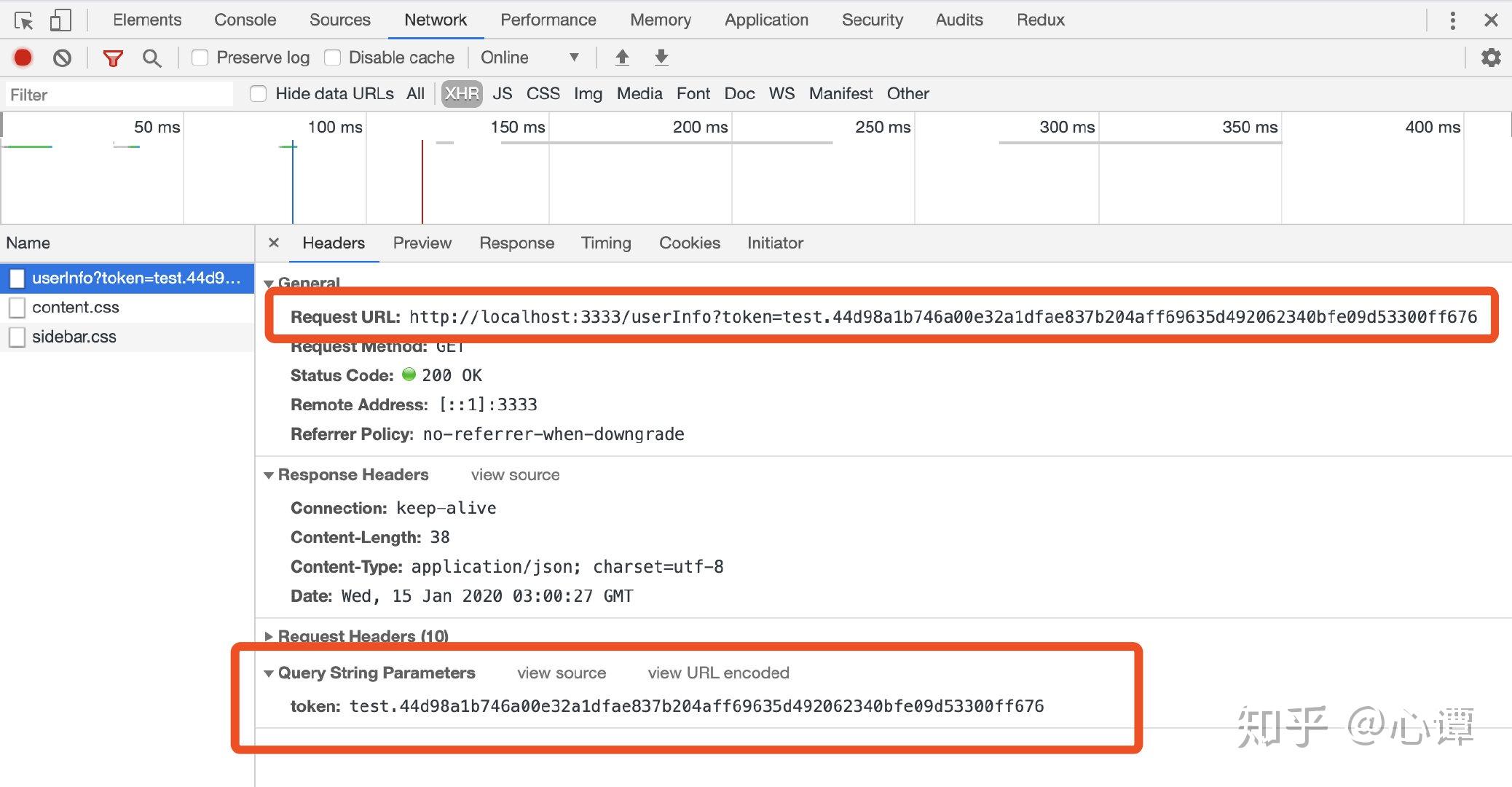
Task: Toggle the red filter funnel icon
Action: (x=113, y=58)
